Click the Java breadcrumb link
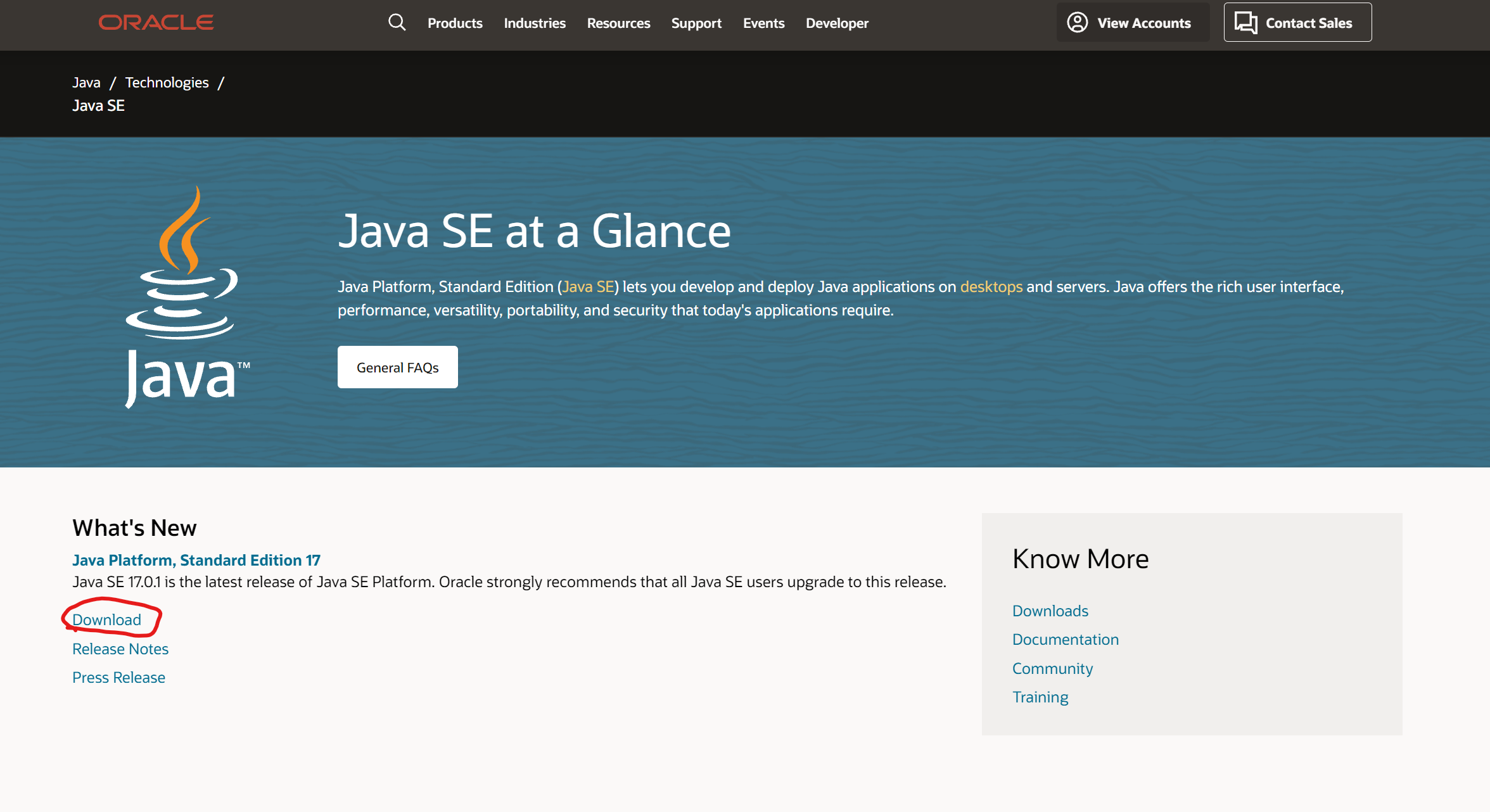The width and height of the screenshot is (1490, 812). [86, 82]
